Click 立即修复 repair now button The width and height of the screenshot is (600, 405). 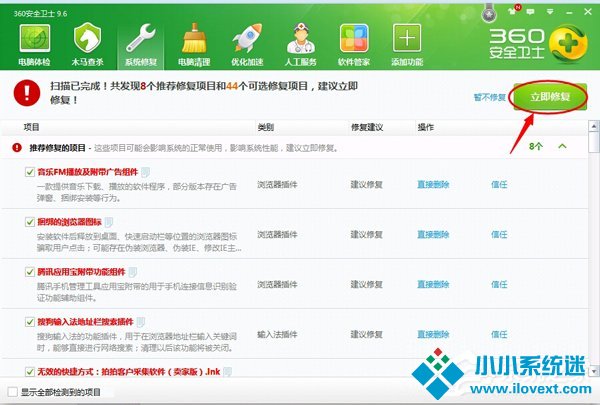click(x=550, y=97)
